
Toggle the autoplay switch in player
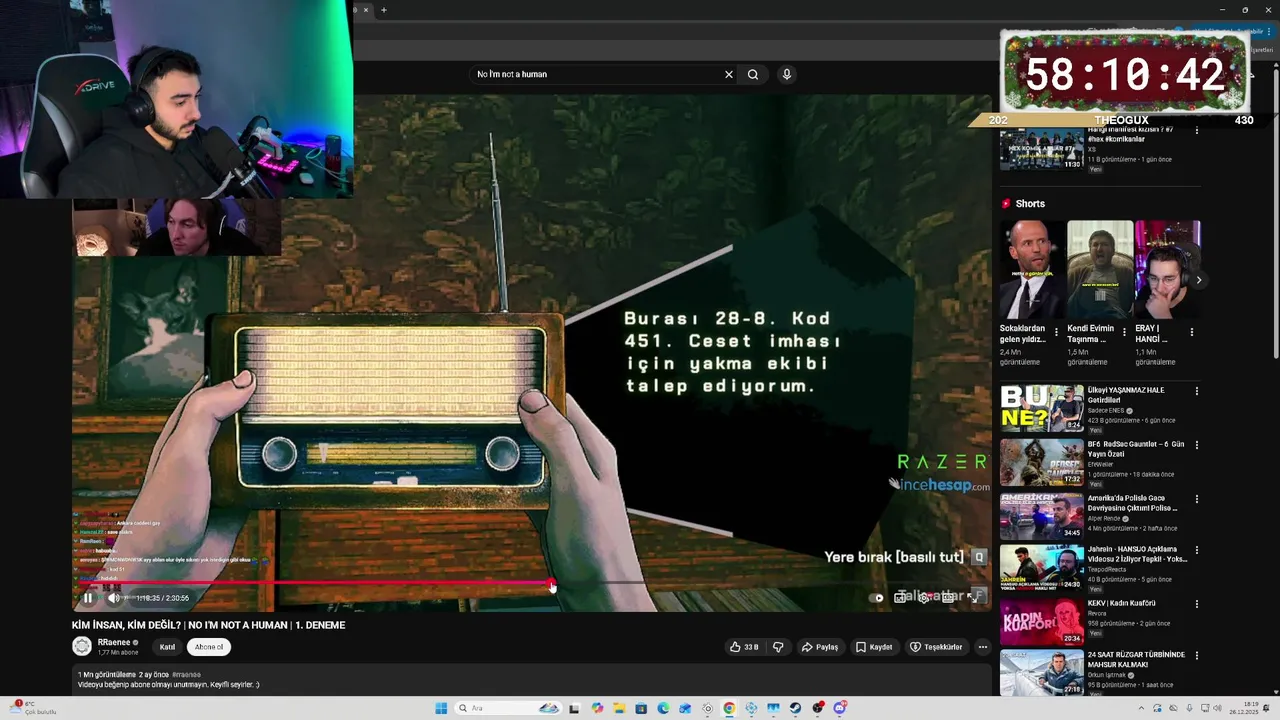pyautogui.click(x=878, y=598)
